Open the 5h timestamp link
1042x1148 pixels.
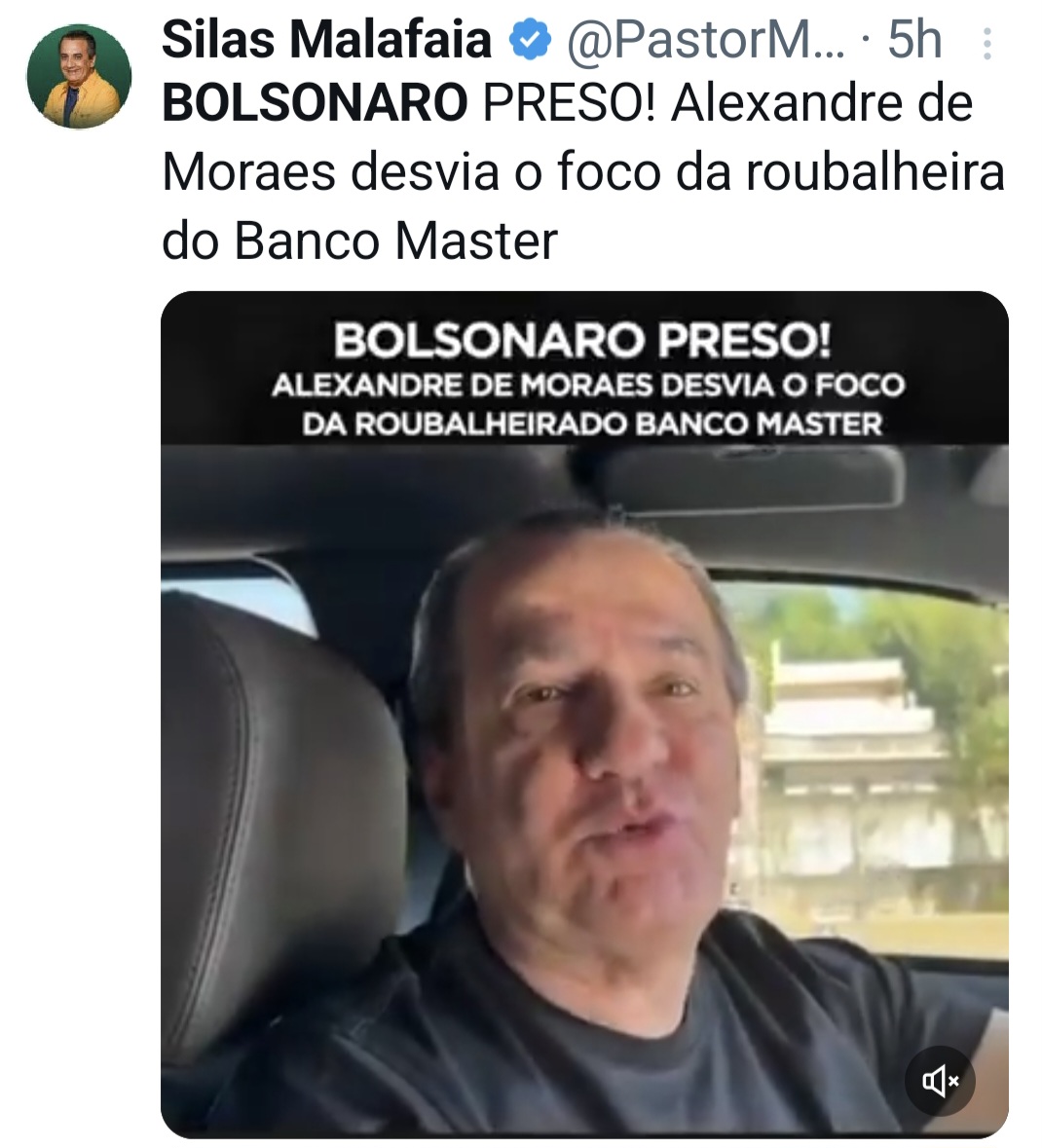point(914,40)
